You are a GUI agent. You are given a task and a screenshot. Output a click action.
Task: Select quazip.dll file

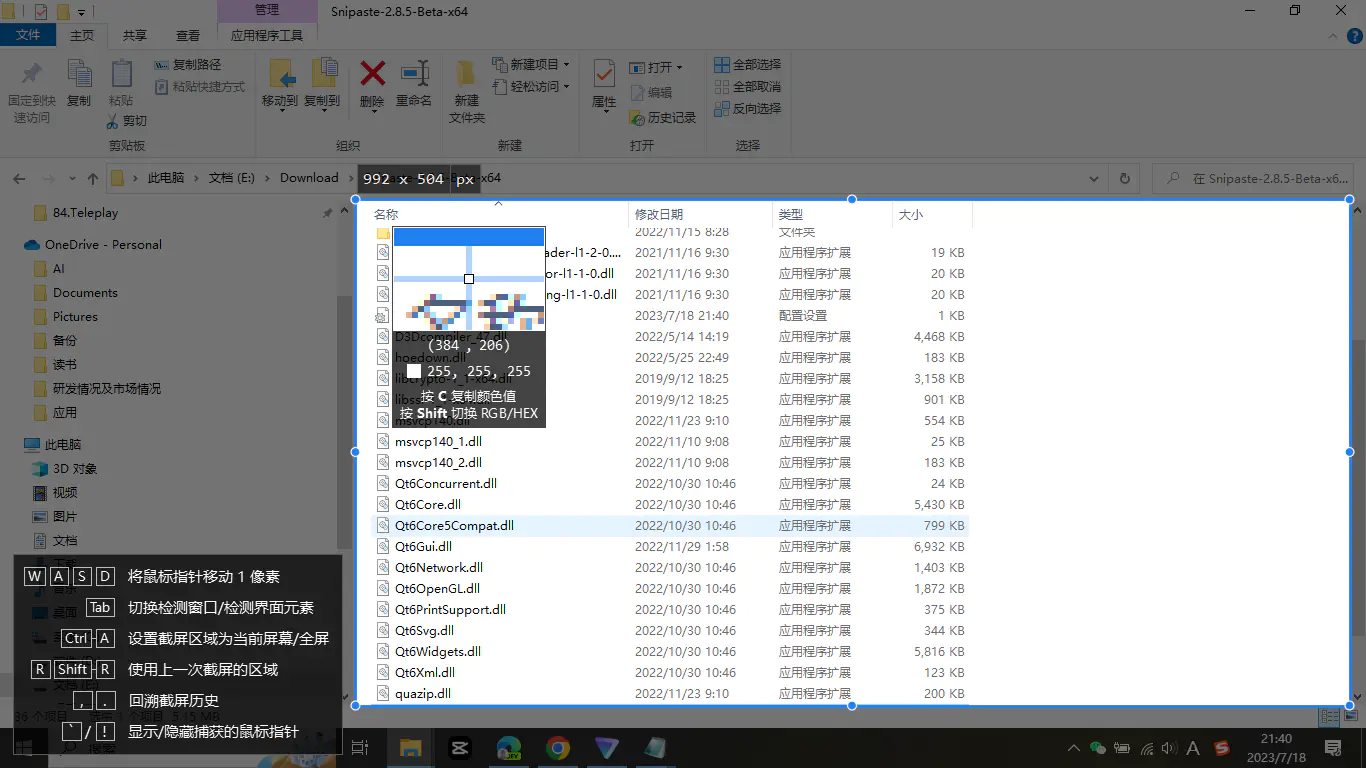point(670,693)
